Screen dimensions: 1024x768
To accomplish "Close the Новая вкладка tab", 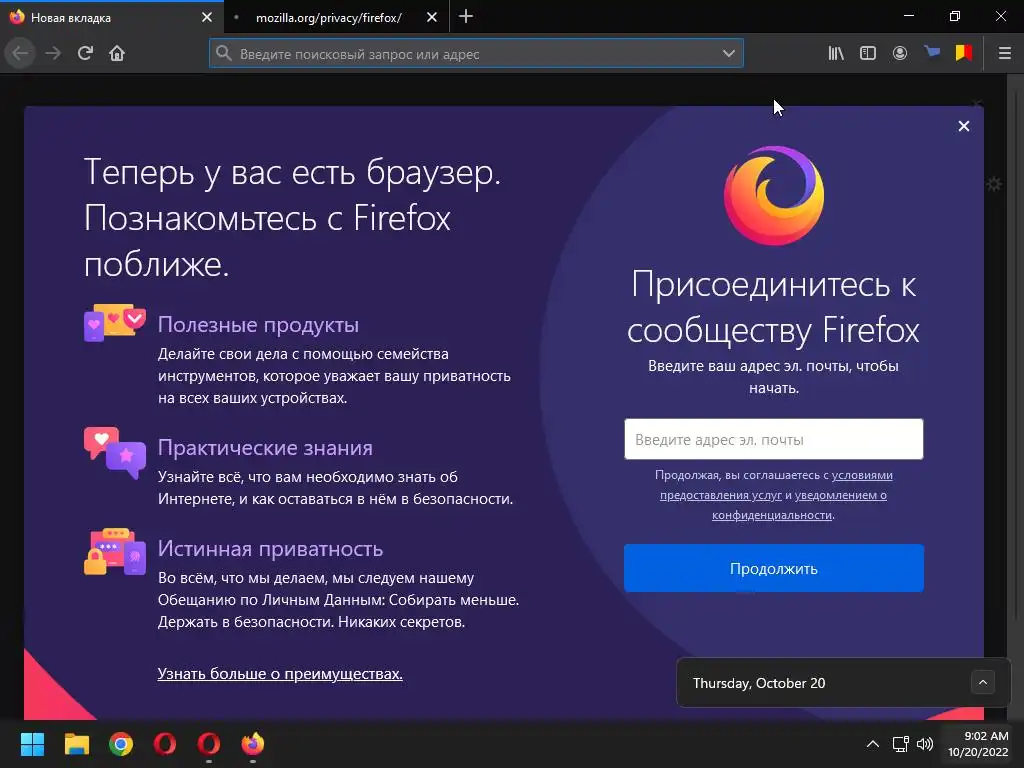I will [x=207, y=18].
